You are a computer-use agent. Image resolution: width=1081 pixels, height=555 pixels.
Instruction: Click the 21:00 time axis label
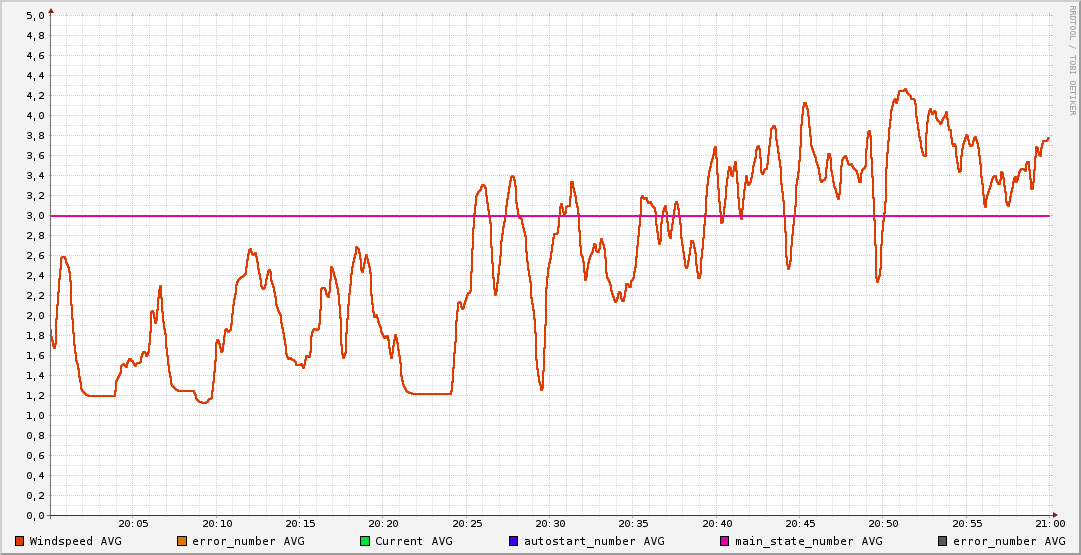pyautogui.click(x=1049, y=524)
